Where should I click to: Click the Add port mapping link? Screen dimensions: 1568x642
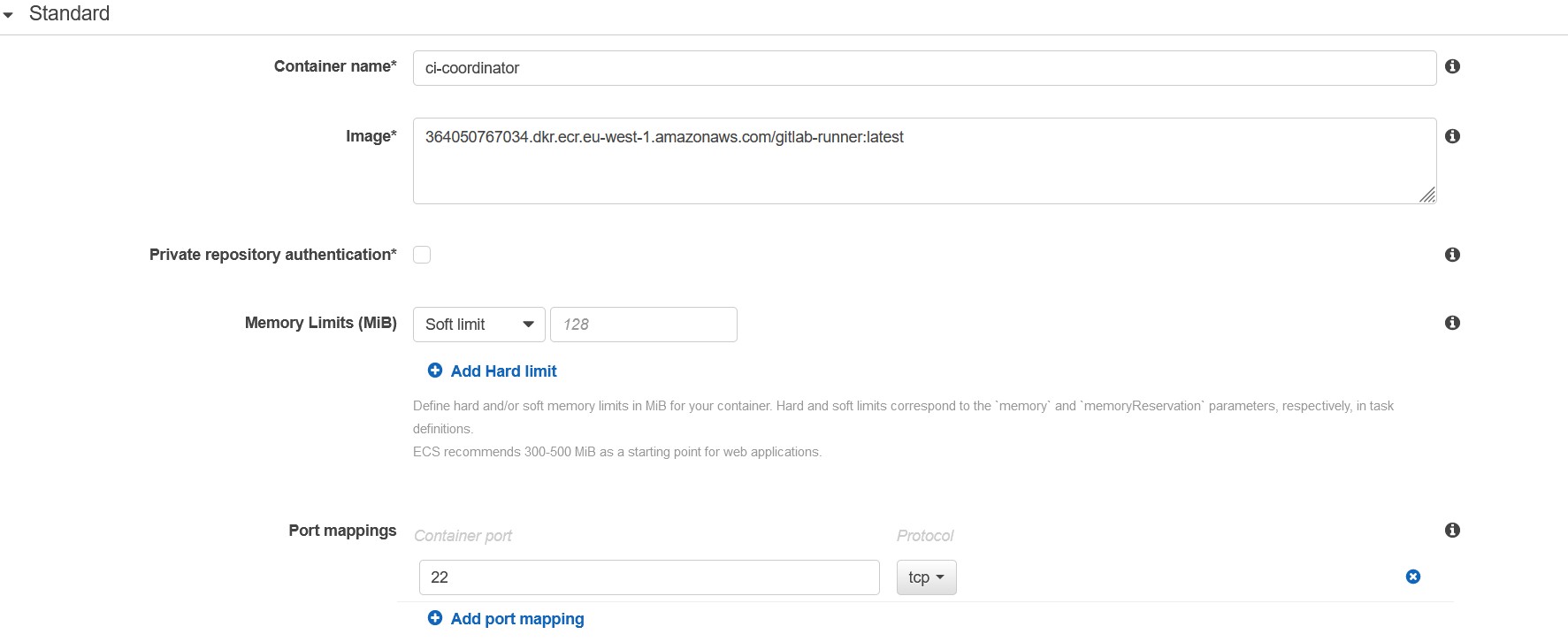517,619
